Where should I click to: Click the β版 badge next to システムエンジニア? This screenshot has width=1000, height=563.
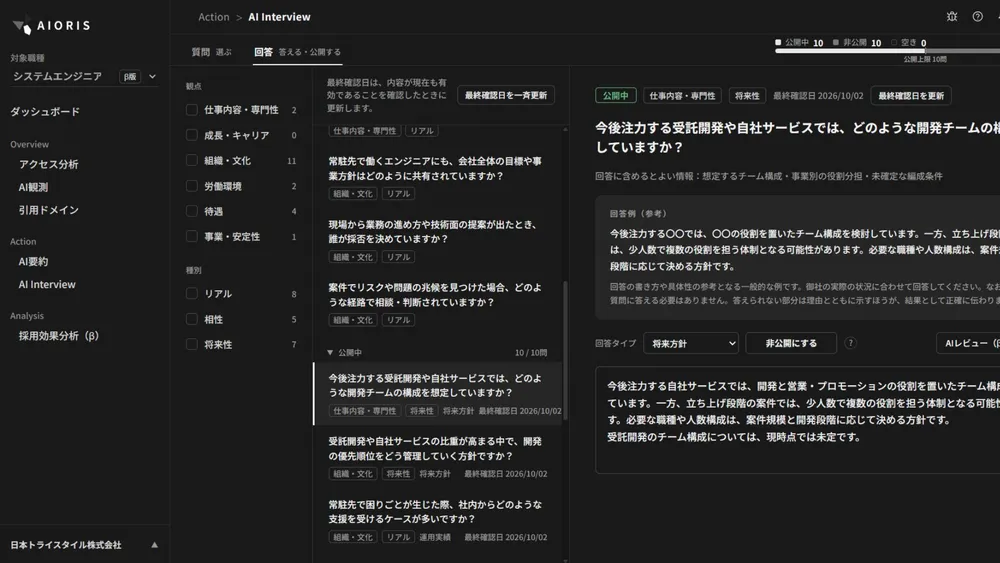click(130, 77)
